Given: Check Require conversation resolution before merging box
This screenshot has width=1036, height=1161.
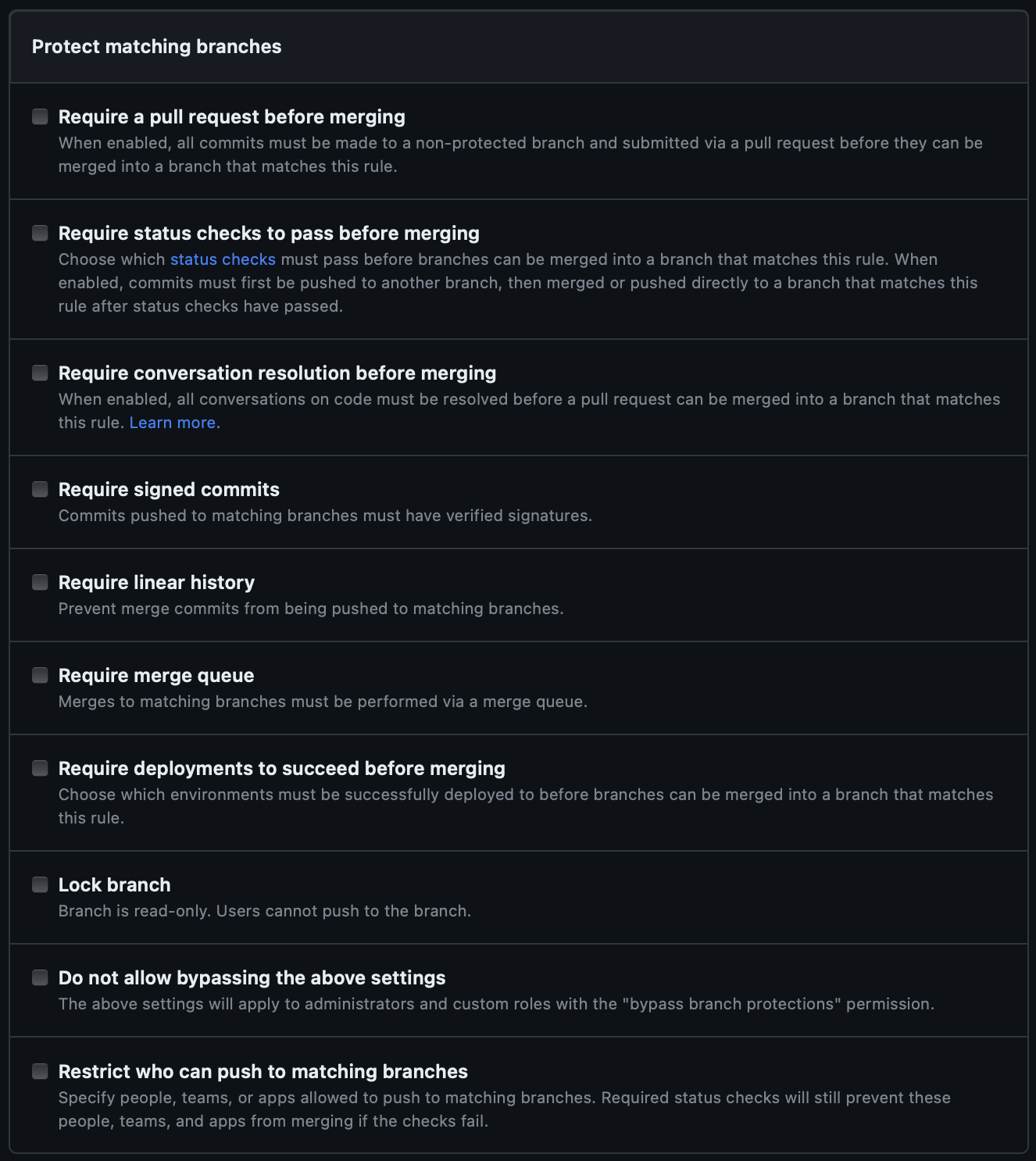Looking at the screenshot, I should (x=40, y=373).
